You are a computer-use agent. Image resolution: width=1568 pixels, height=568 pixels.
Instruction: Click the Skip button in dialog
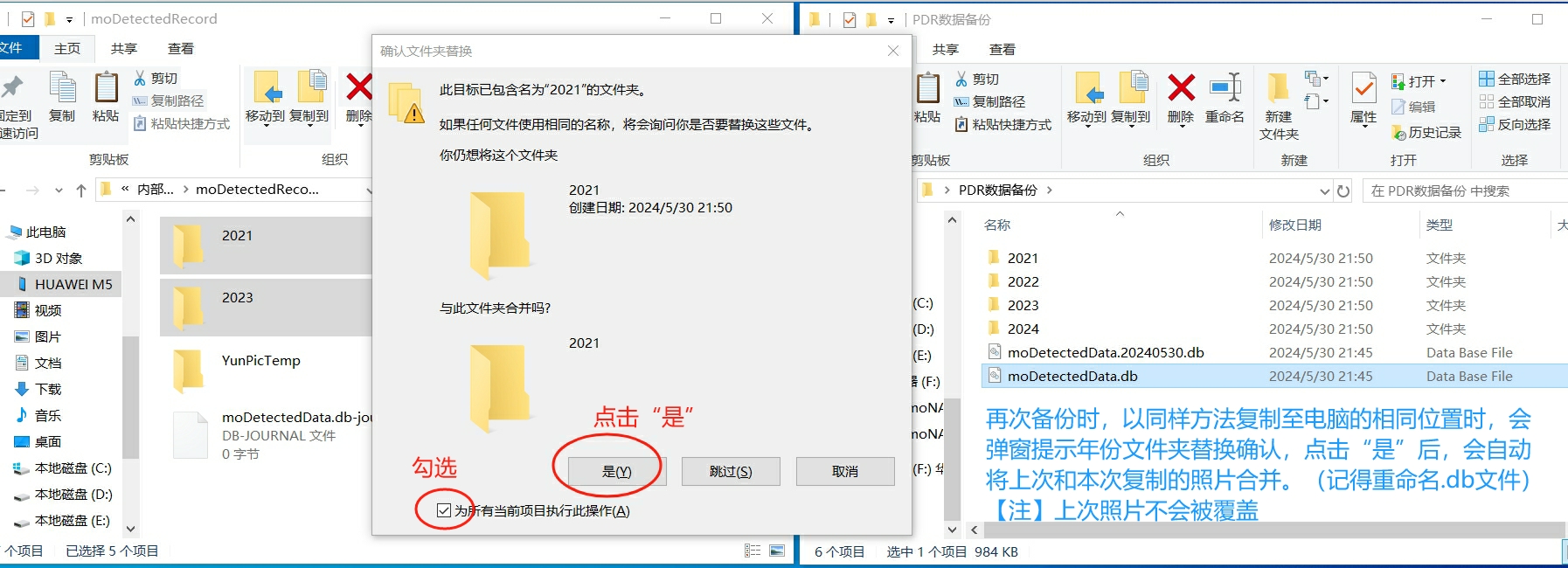pyautogui.click(x=731, y=471)
